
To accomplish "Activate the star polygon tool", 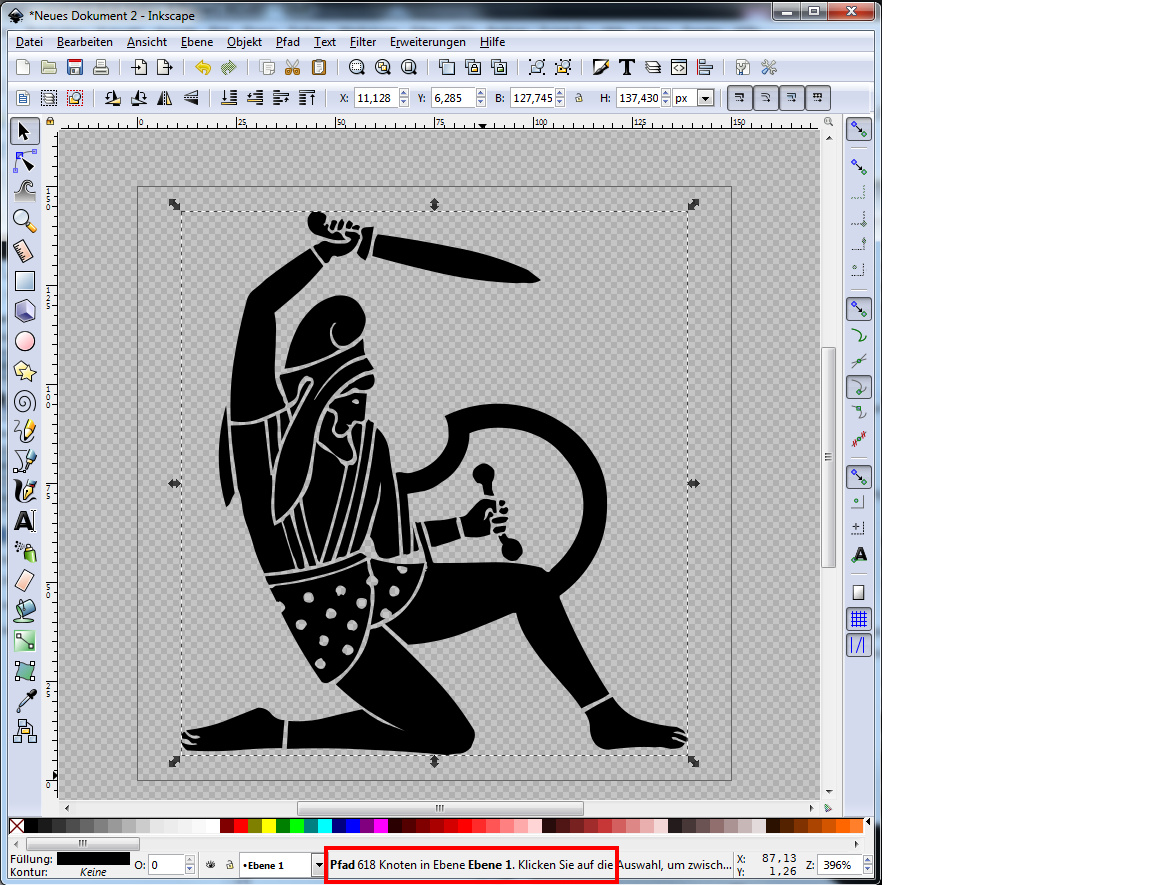I will (x=25, y=371).
